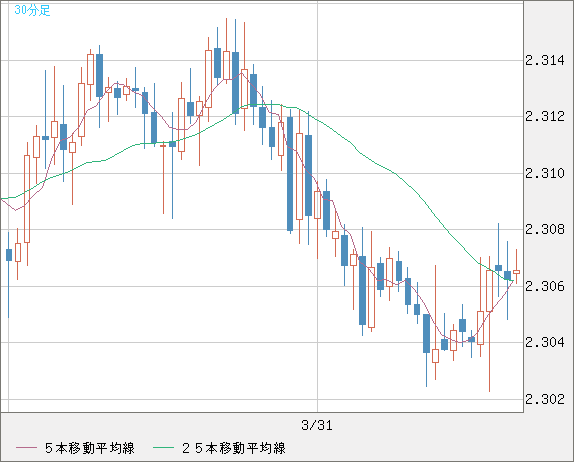Click the 2.312 price axis label
The width and height of the screenshot is (574, 462).
click(x=545, y=117)
